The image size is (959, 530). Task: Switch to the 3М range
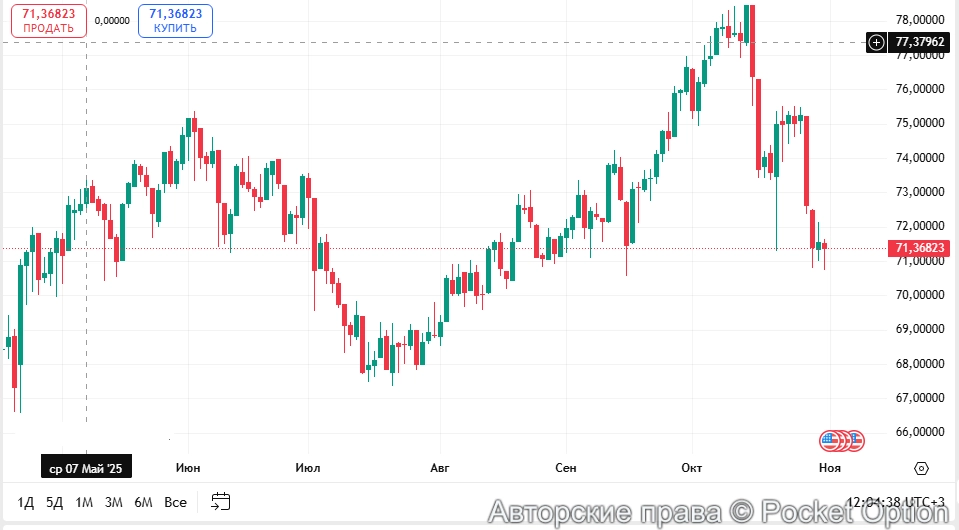click(114, 502)
